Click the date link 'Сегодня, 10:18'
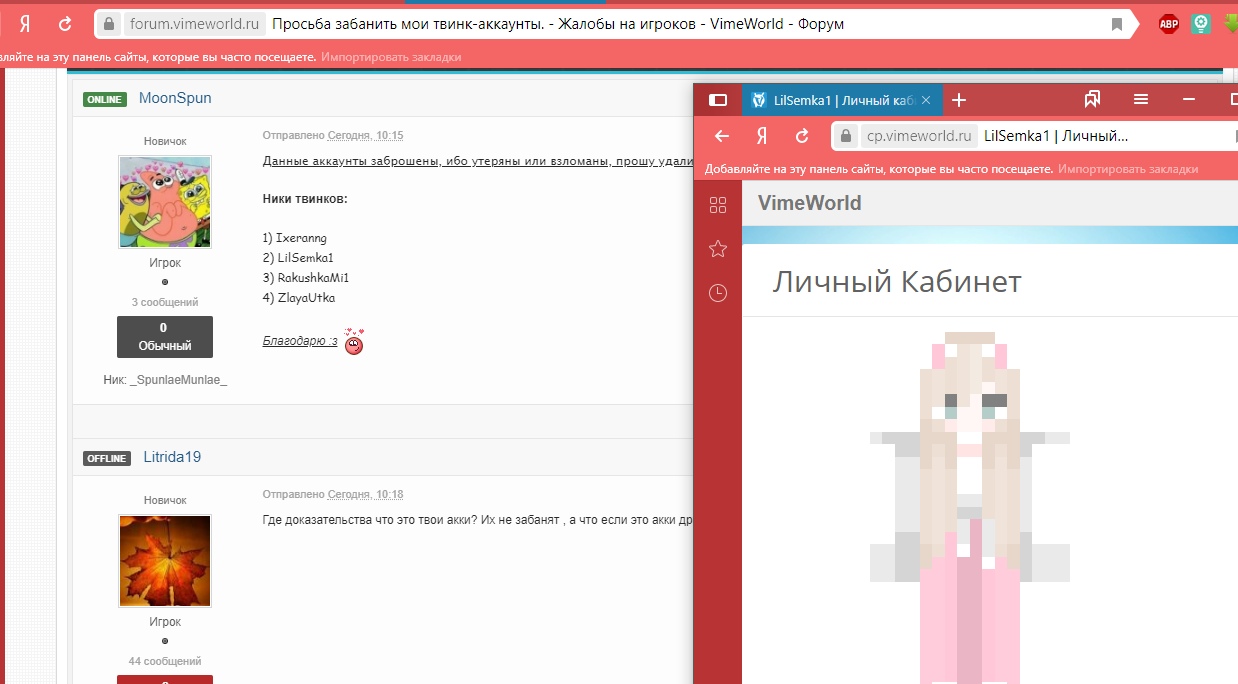This screenshot has height=684, width=1238. point(366,494)
